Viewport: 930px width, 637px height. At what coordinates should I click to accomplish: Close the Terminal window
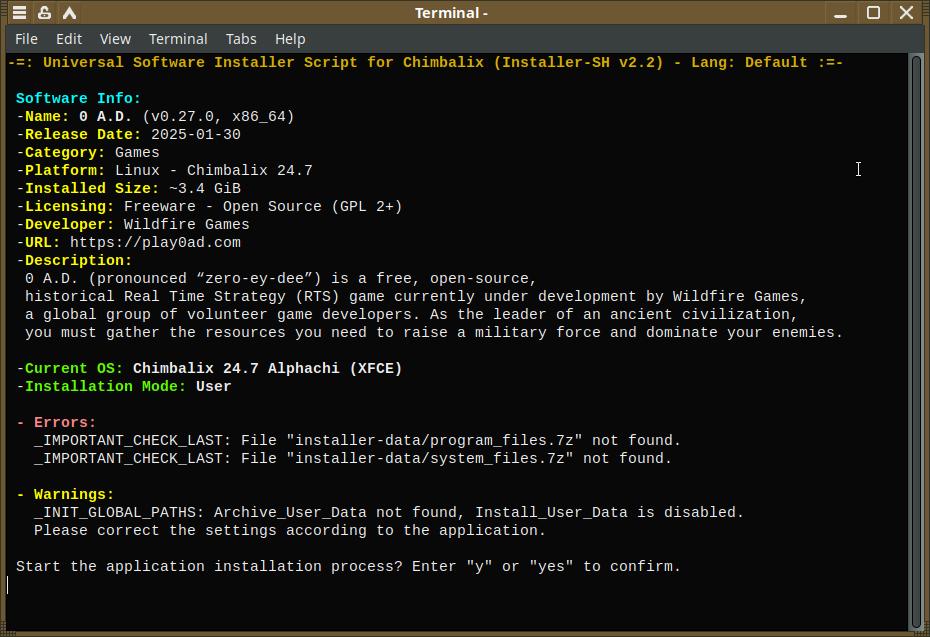pyautogui.click(x=906, y=13)
